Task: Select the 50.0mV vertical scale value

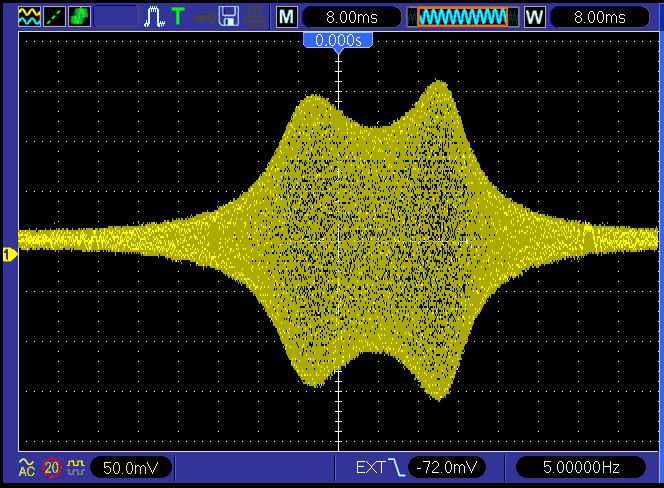Action: pyautogui.click(x=130, y=468)
